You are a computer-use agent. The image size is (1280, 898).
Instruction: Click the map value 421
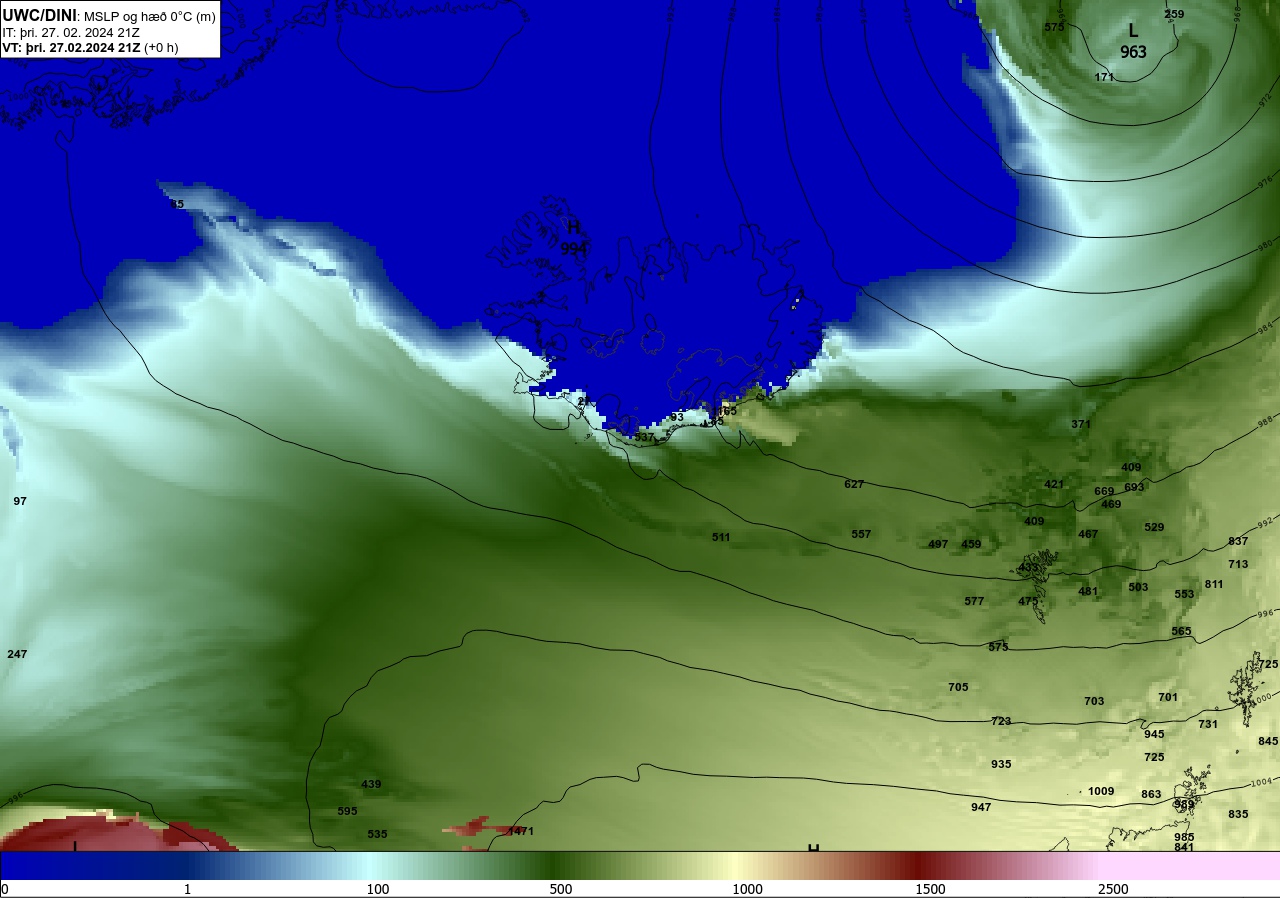(x=1054, y=484)
